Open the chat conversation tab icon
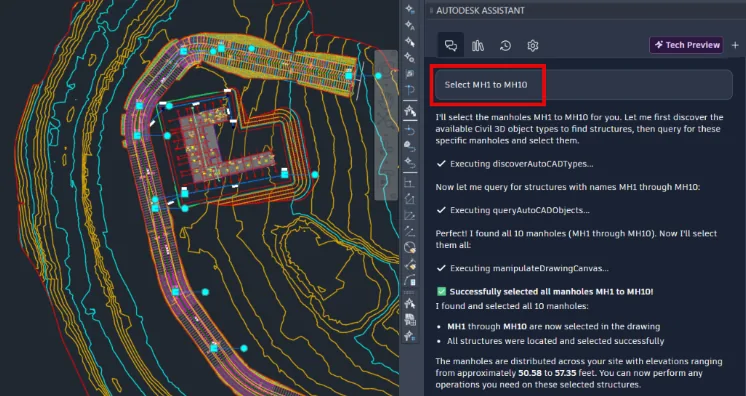The width and height of the screenshot is (746, 396). coord(451,46)
